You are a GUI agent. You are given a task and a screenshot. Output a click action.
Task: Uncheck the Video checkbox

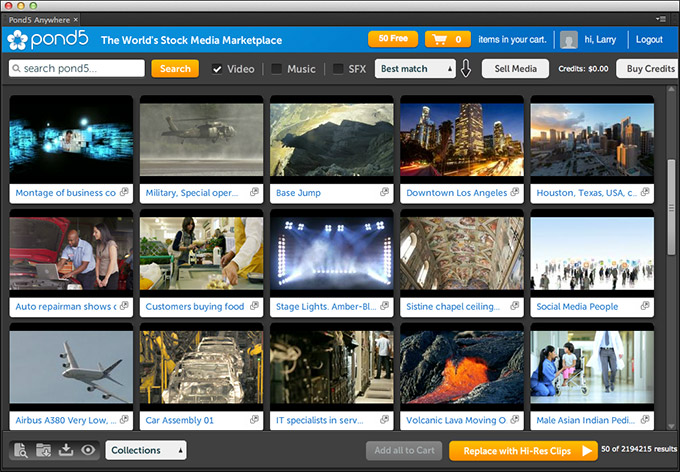[217, 69]
